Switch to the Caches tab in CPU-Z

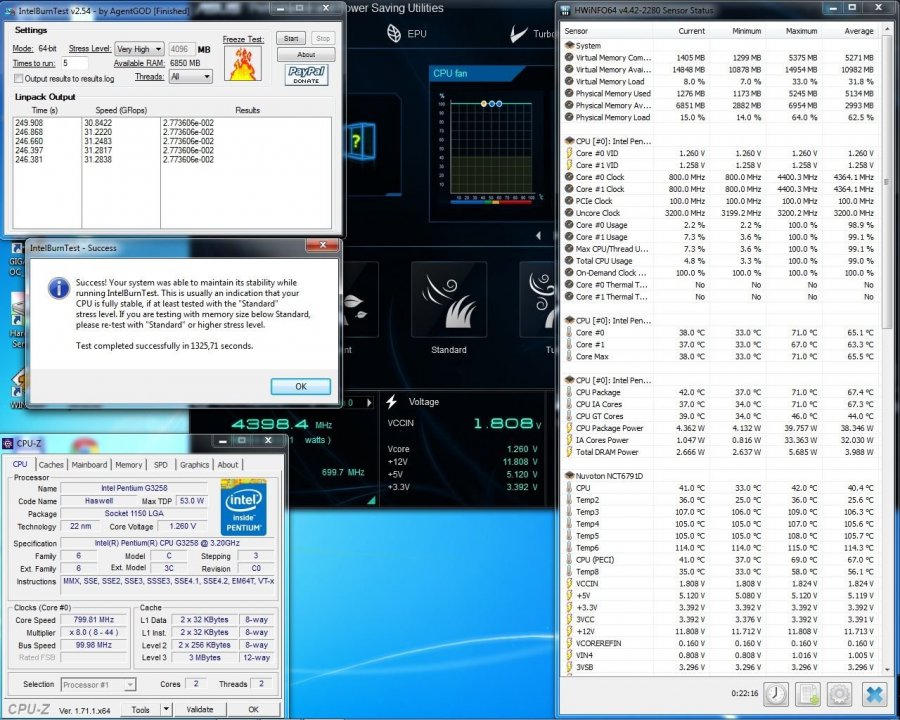click(x=51, y=464)
